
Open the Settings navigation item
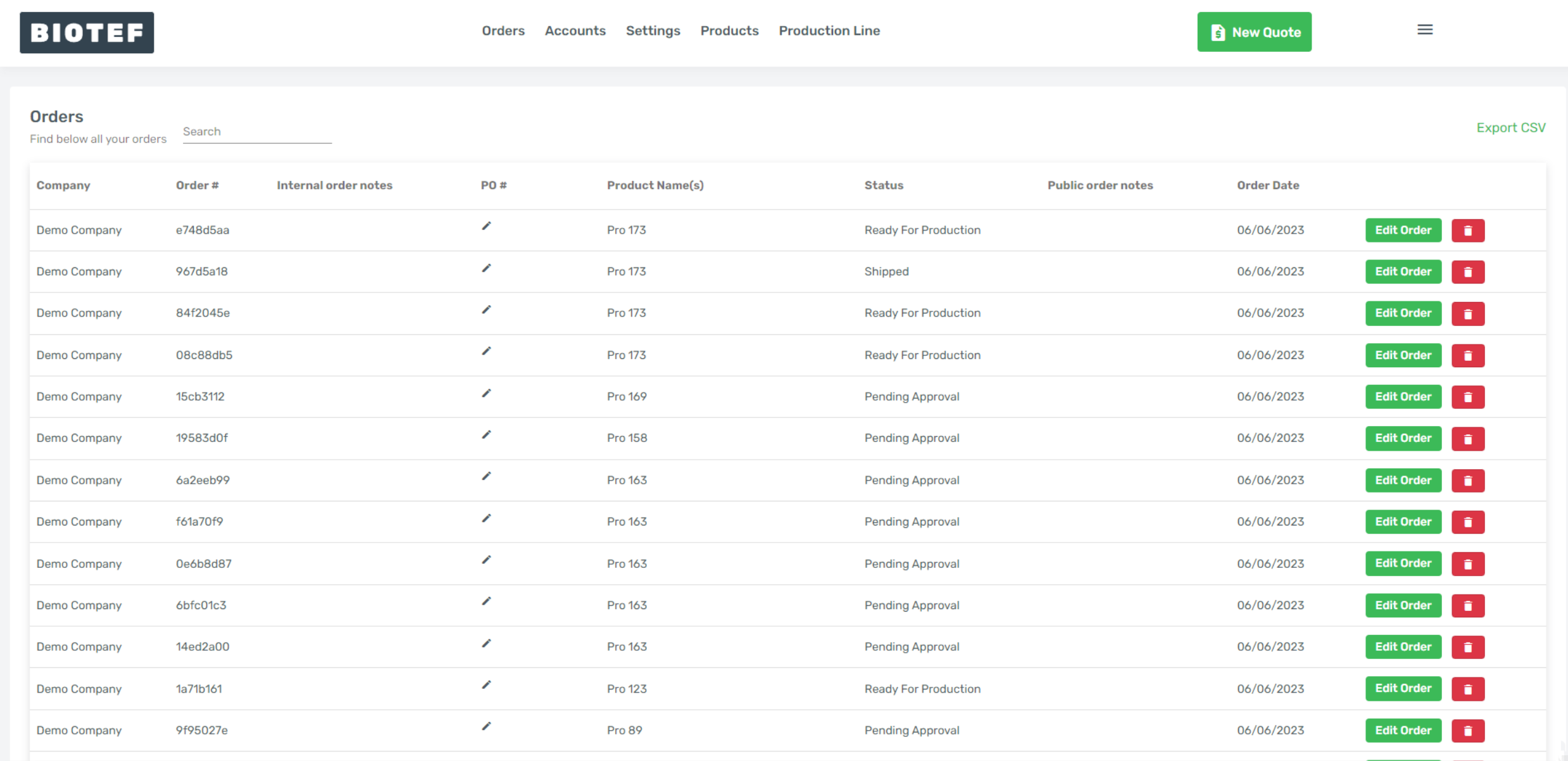pos(653,31)
